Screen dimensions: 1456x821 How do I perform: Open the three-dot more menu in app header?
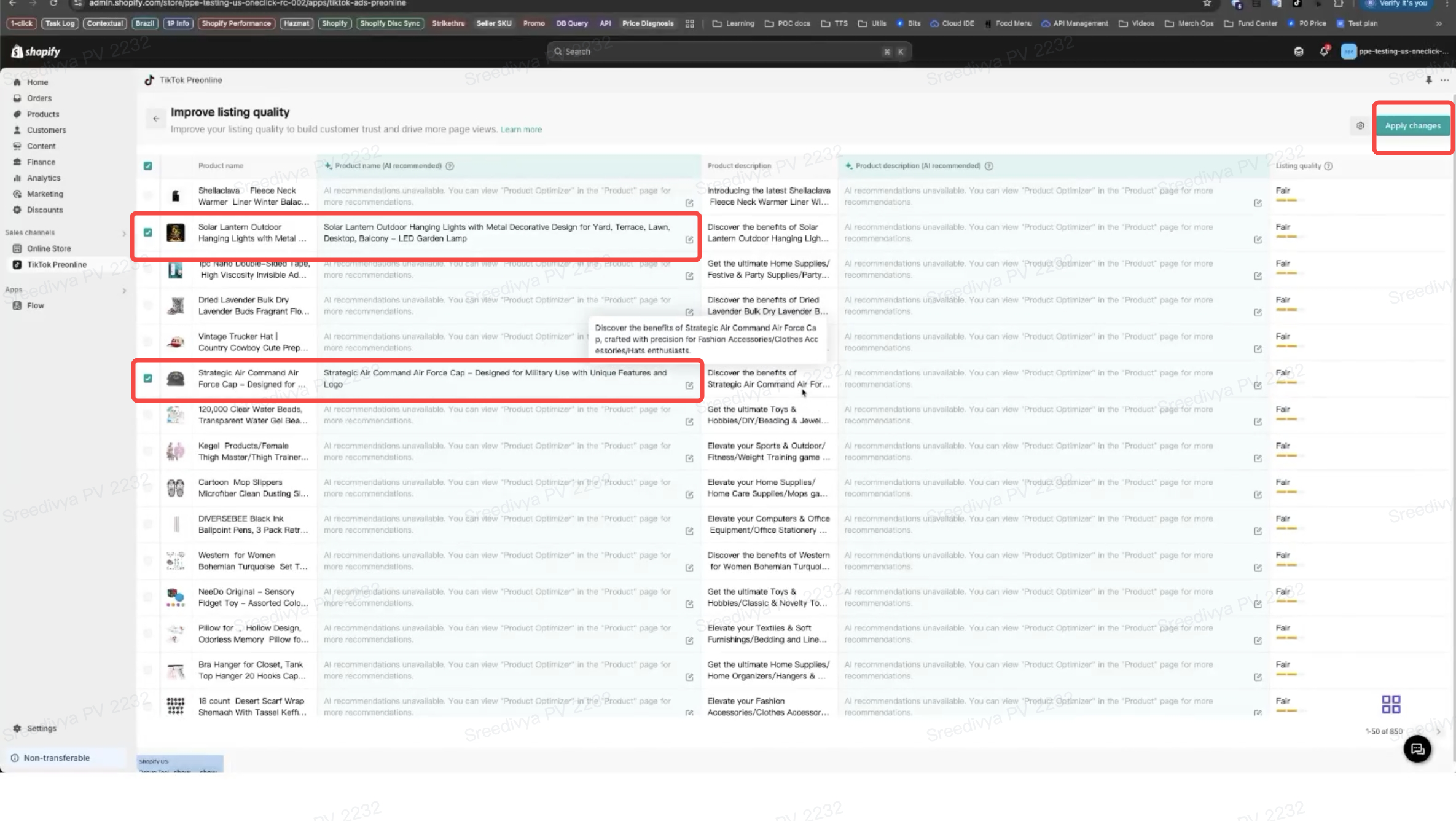[1444, 80]
